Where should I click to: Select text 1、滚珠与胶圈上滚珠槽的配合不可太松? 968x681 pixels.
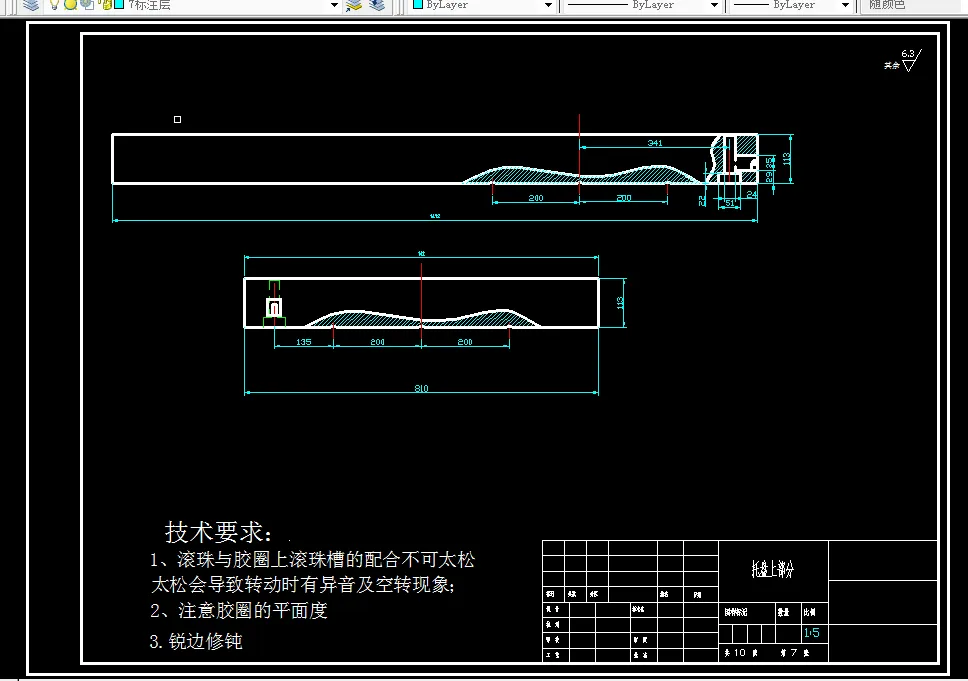312,559
